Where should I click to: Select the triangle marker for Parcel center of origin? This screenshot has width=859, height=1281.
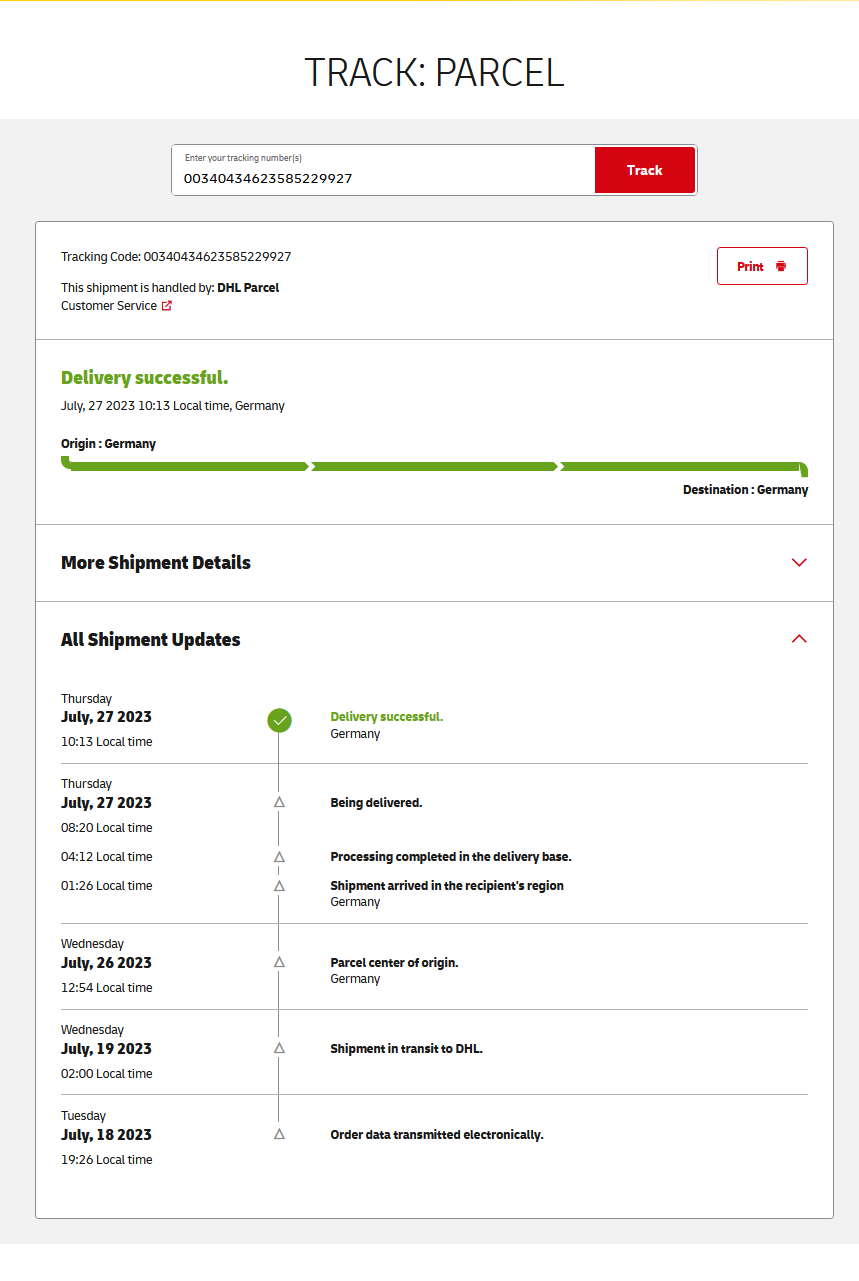[279, 962]
